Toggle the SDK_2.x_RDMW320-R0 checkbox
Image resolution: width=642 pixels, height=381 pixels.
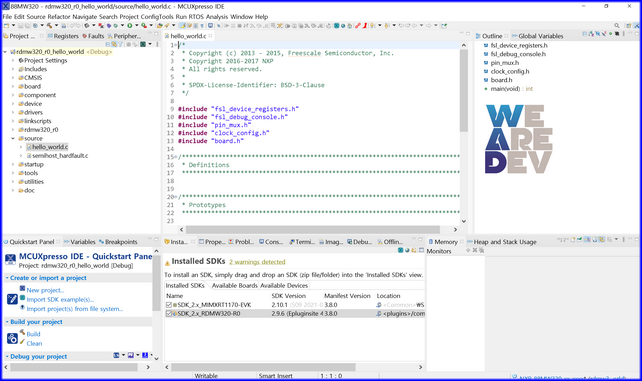(x=169, y=313)
